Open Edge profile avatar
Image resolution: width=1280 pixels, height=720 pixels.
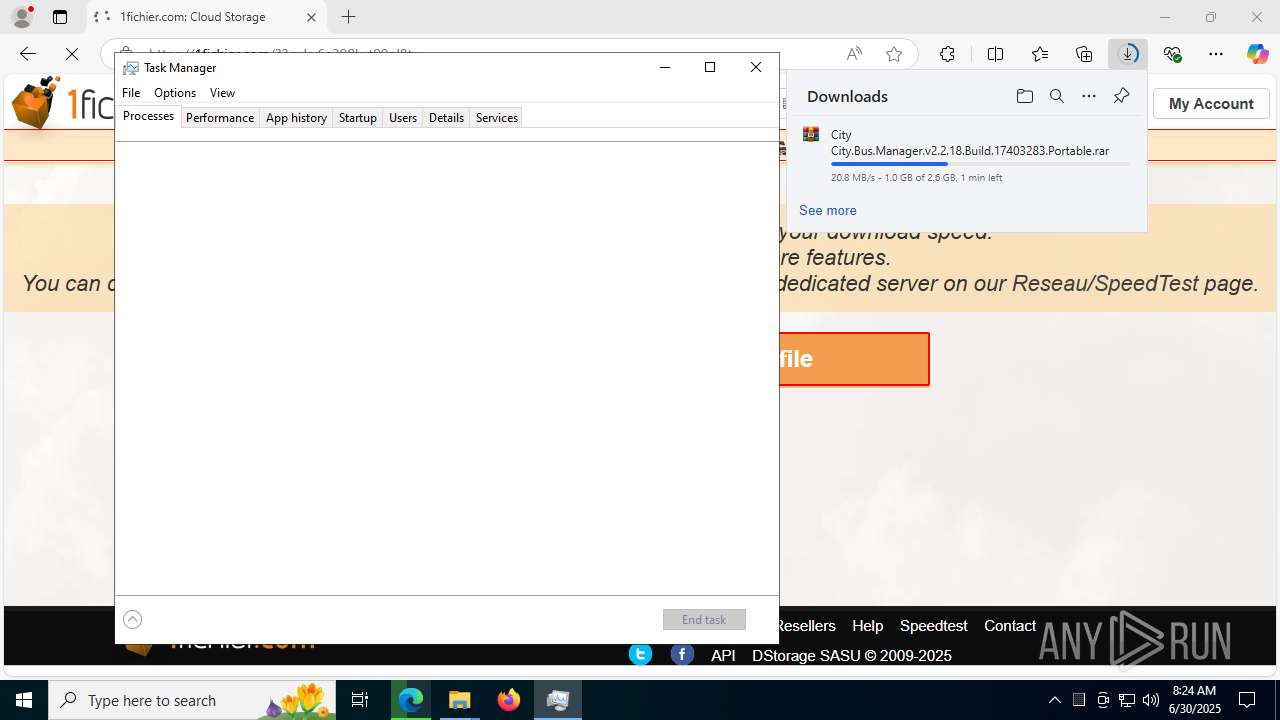coord(22,16)
